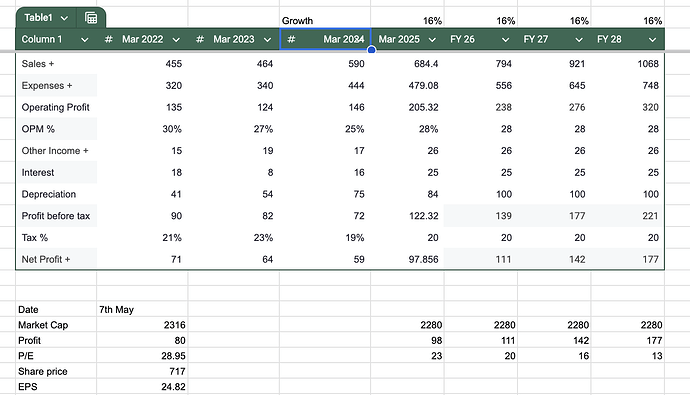
Task: Click the number type icon for Mar 2024
Action: coord(291,40)
